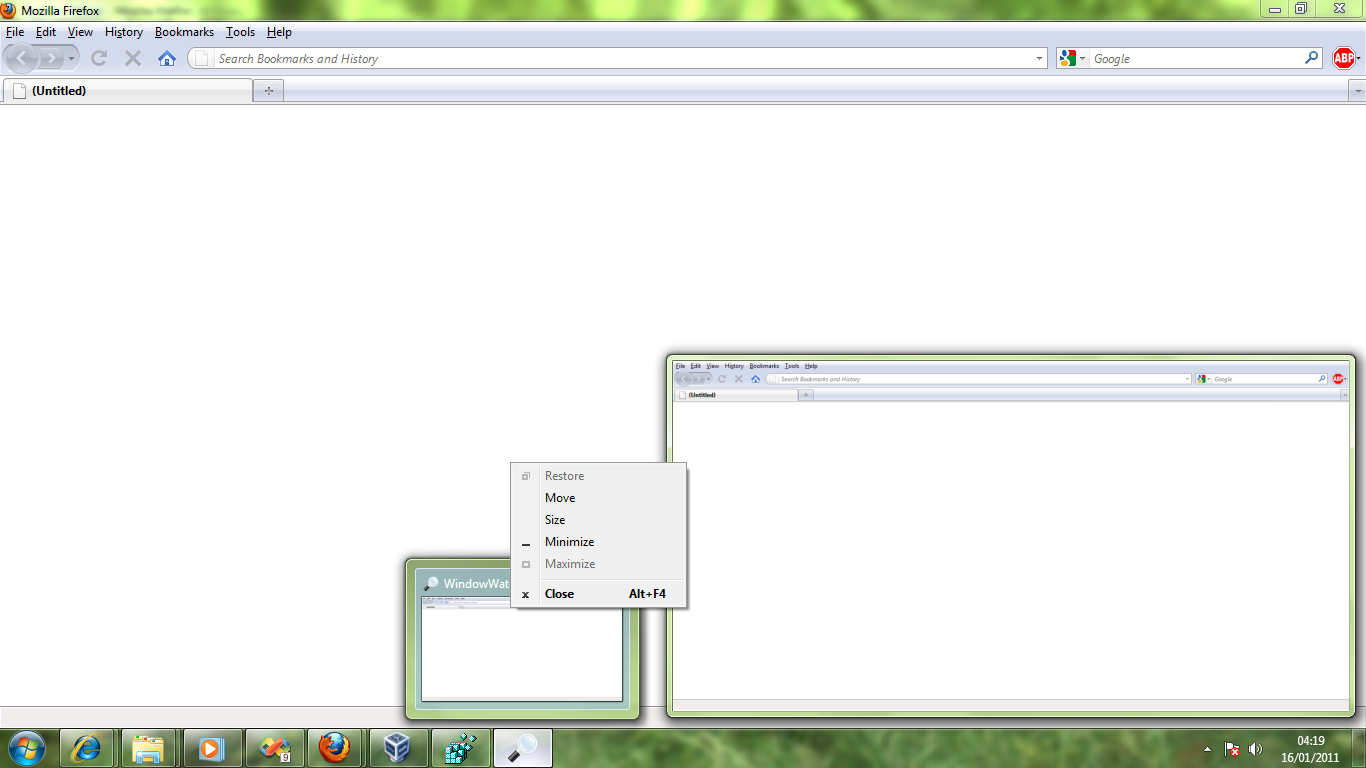
Task: Open VirtualBox from the taskbar
Action: point(399,748)
